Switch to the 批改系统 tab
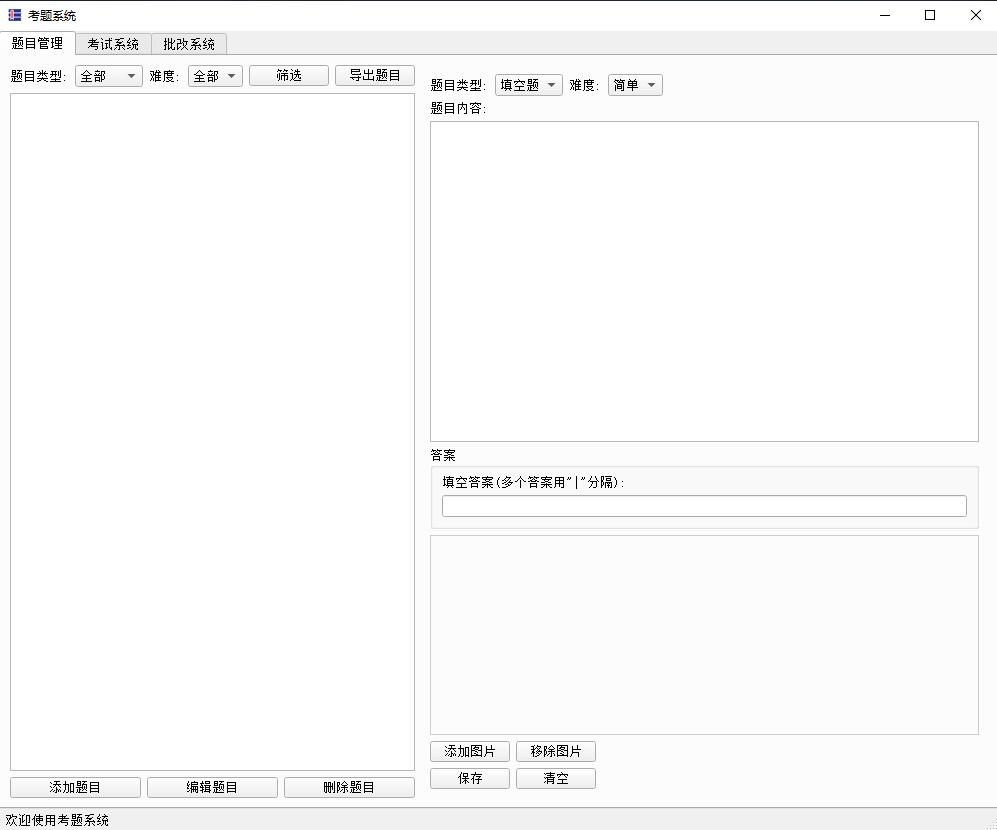 click(x=189, y=44)
